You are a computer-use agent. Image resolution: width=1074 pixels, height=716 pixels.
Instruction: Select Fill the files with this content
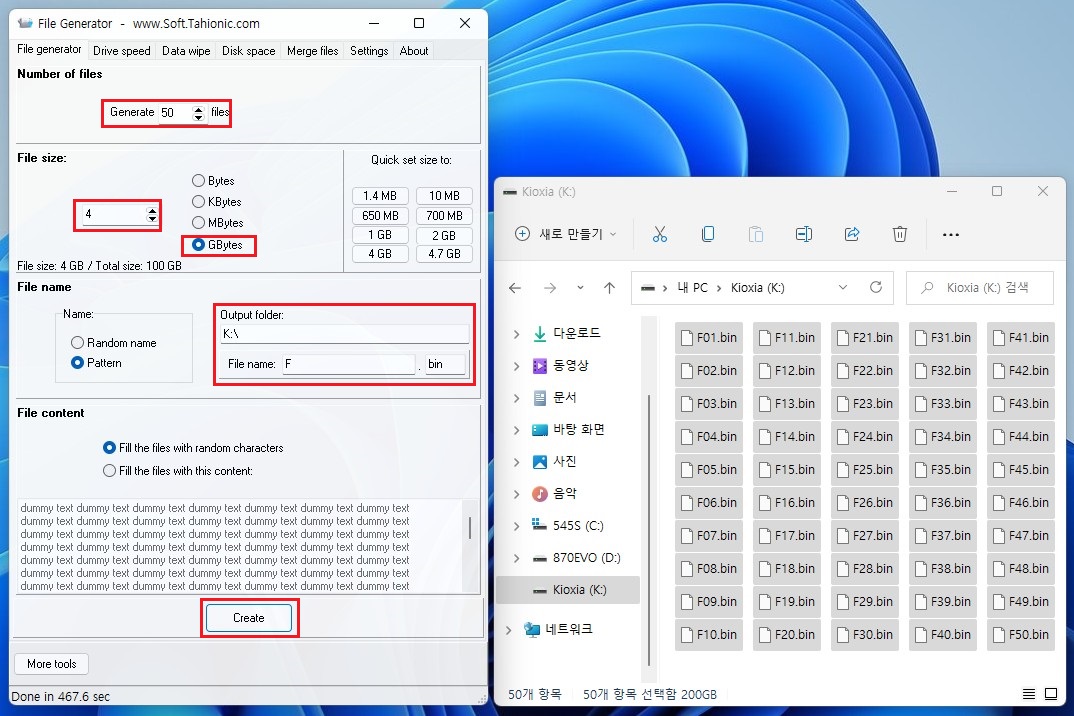pyautogui.click(x=110, y=471)
